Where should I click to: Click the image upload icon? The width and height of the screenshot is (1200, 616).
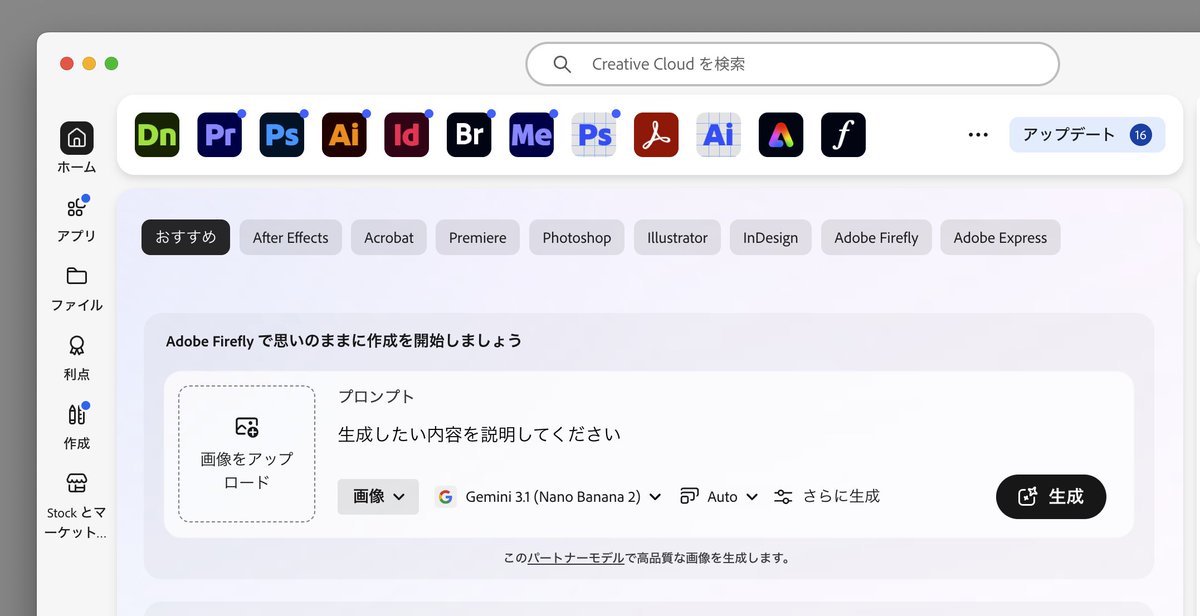[247, 427]
